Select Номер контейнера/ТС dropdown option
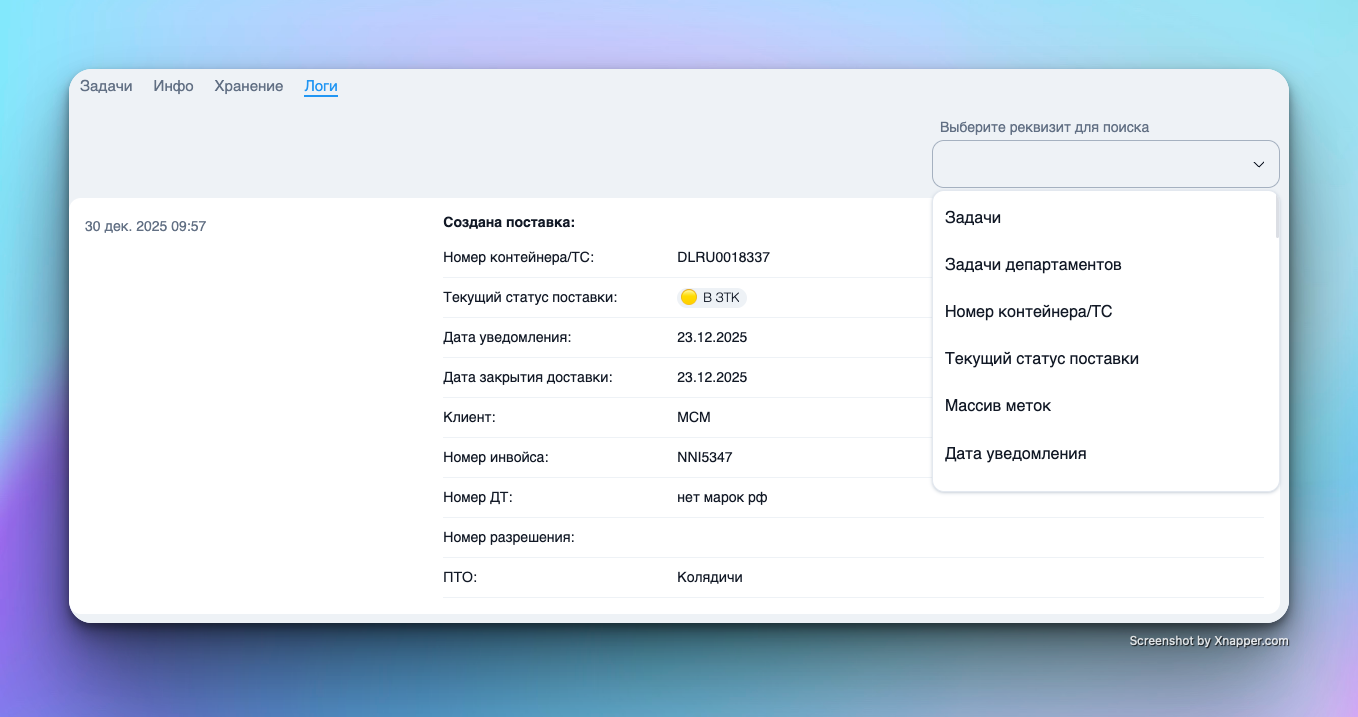Screen dimensions: 1358x717 pyautogui.click(x=1105, y=312)
